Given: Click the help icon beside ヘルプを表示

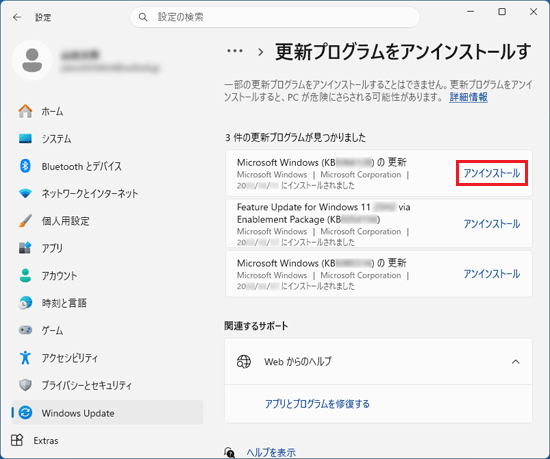Looking at the screenshot, I should [229, 452].
